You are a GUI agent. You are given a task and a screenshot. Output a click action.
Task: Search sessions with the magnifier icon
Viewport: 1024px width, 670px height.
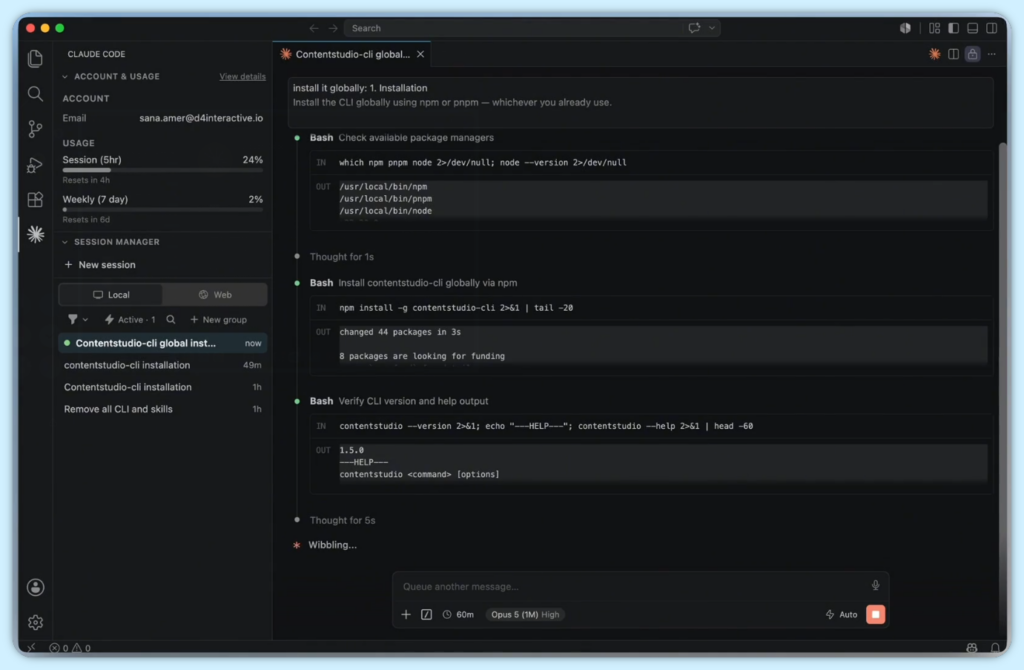170,319
